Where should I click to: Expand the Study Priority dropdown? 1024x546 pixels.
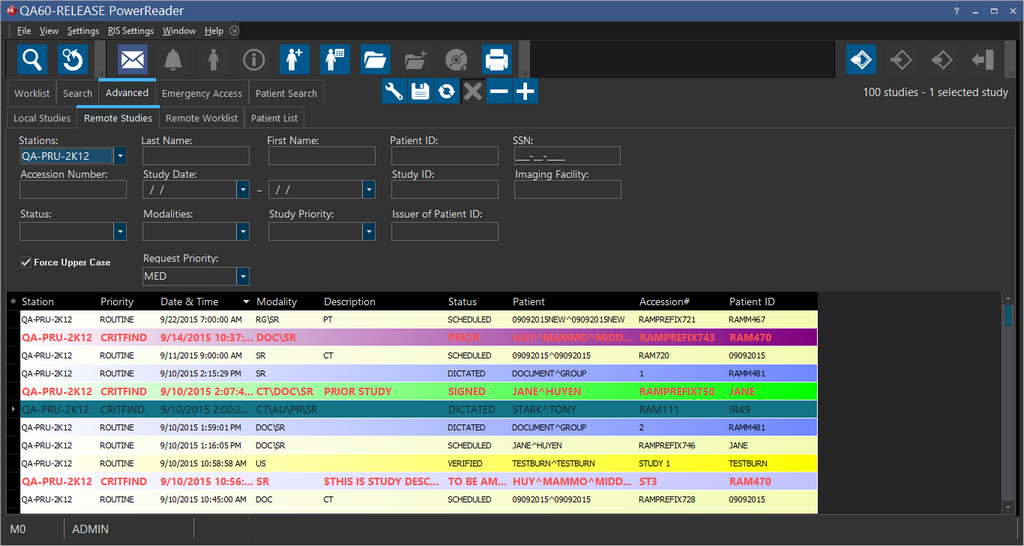(369, 231)
